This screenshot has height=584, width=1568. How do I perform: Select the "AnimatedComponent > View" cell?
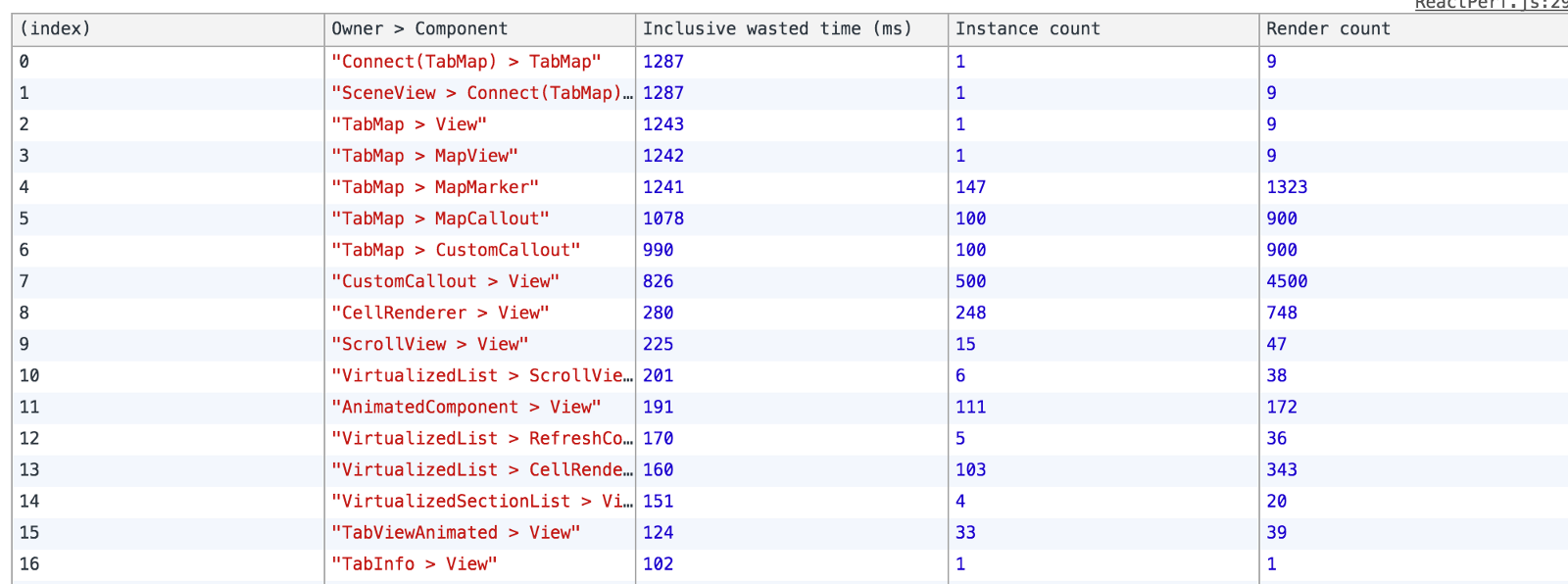click(x=466, y=407)
